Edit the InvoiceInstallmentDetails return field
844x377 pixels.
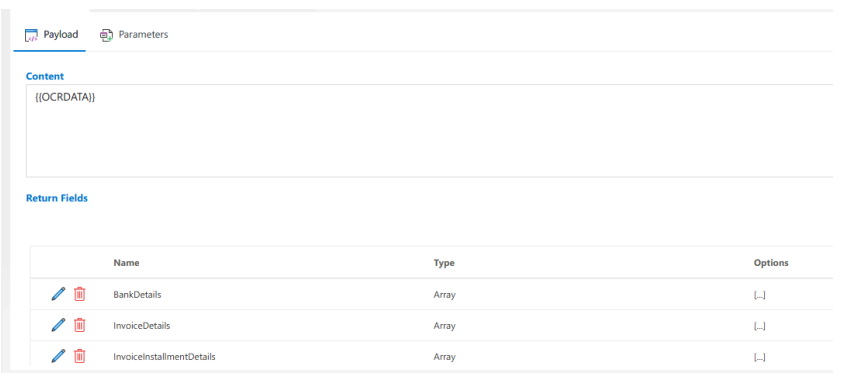point(58,356)
